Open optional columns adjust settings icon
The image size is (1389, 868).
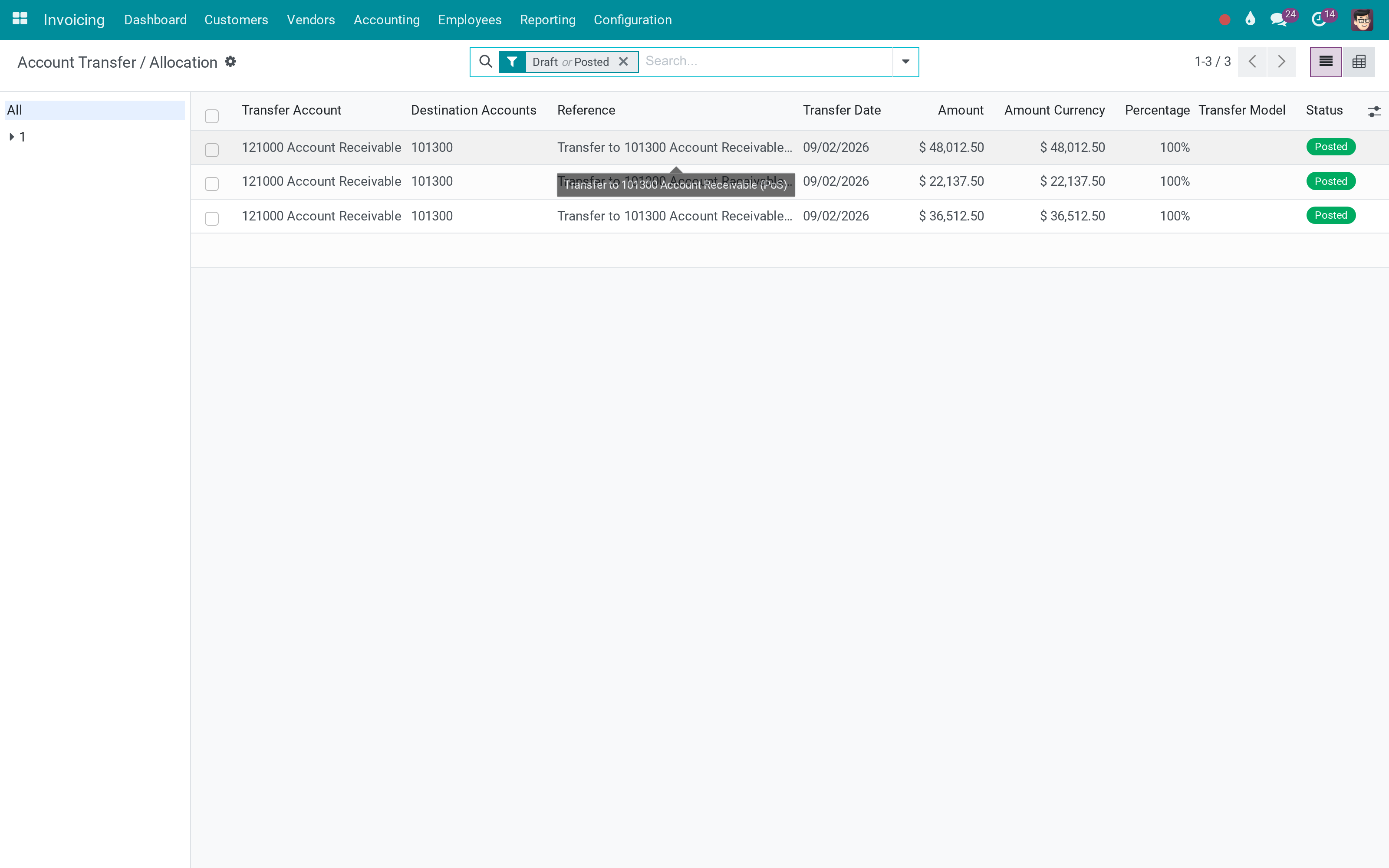[x=1373, y=112]
